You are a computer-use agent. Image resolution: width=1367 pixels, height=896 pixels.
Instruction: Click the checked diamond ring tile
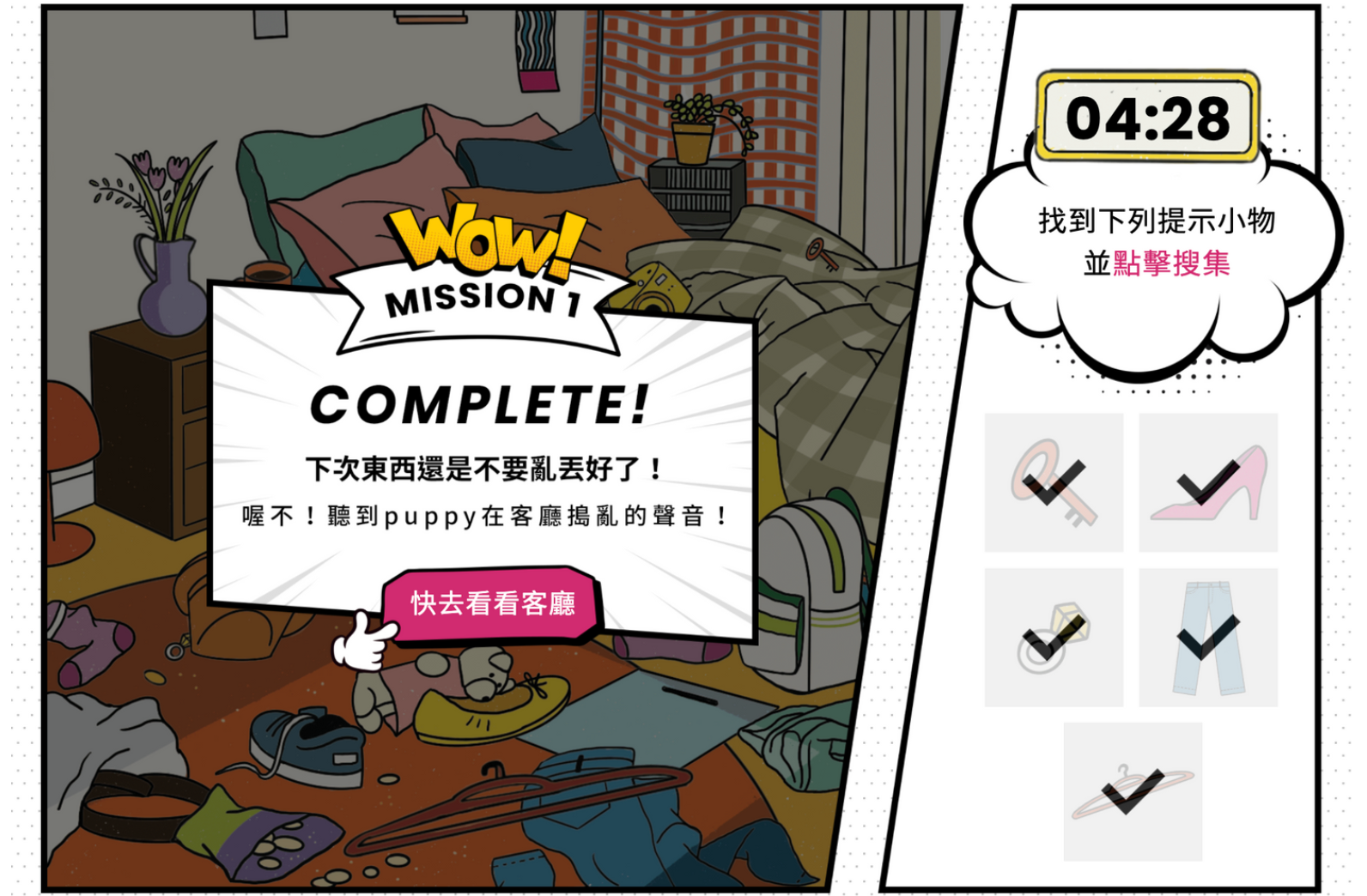(x=1054, y=638)
